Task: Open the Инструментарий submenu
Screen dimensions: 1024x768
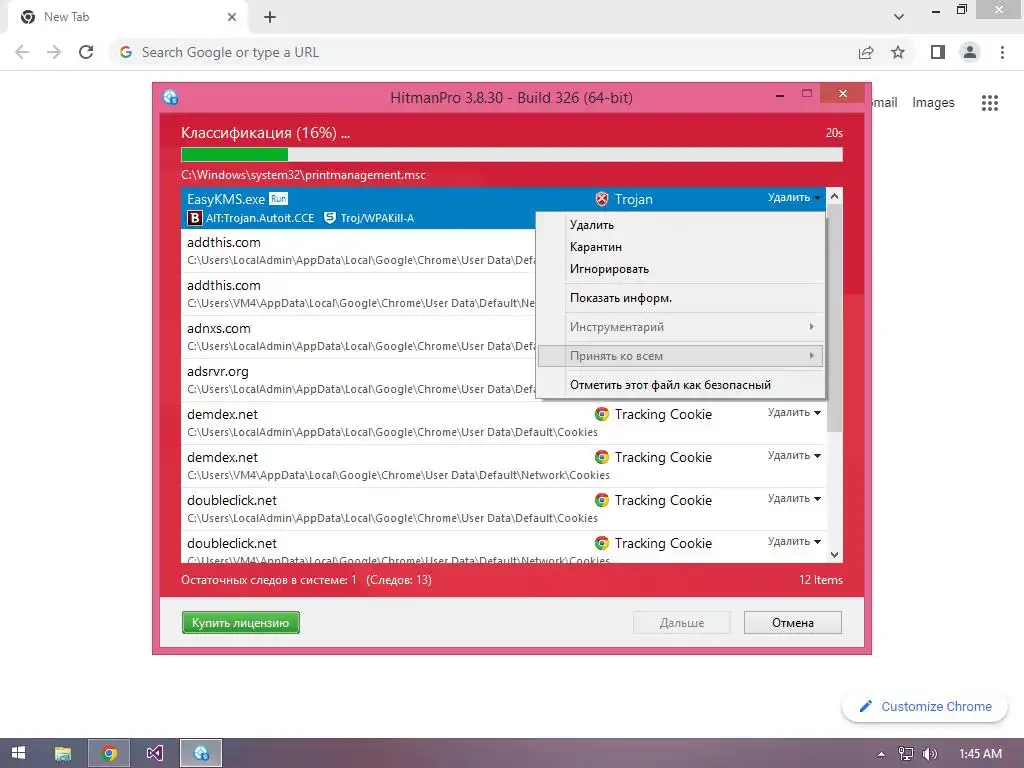Action: (x=680, y=327)
